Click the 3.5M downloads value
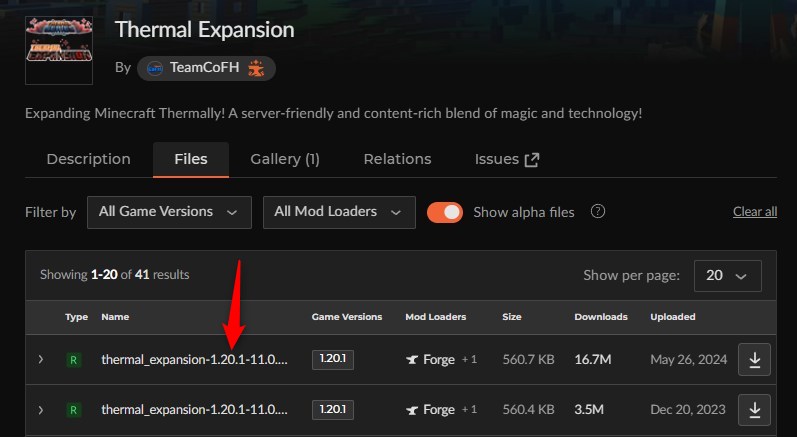This screenshot has width=797, height=437. pos(589,410)
